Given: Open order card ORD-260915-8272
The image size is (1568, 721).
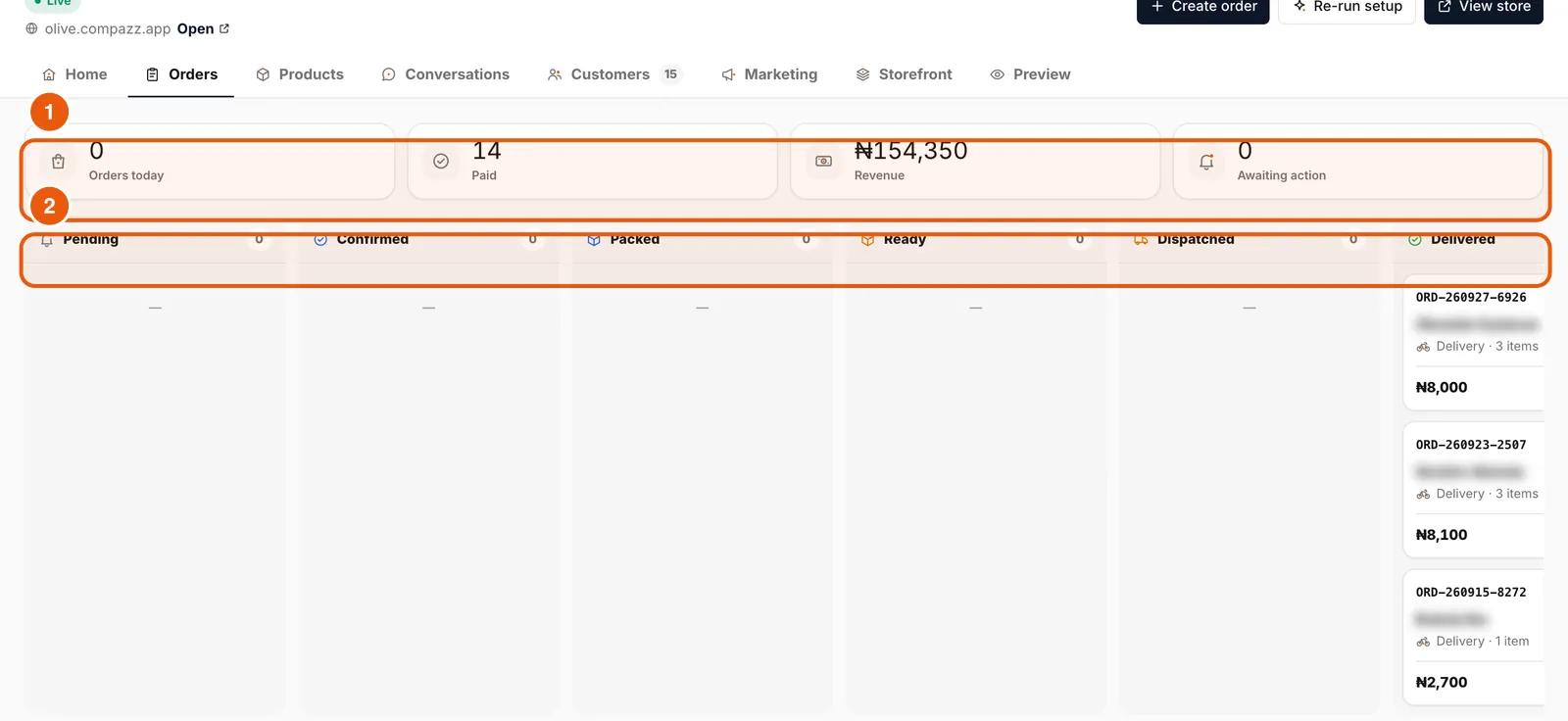Looking at the screenshot, I should click(x=1474, y=637).
